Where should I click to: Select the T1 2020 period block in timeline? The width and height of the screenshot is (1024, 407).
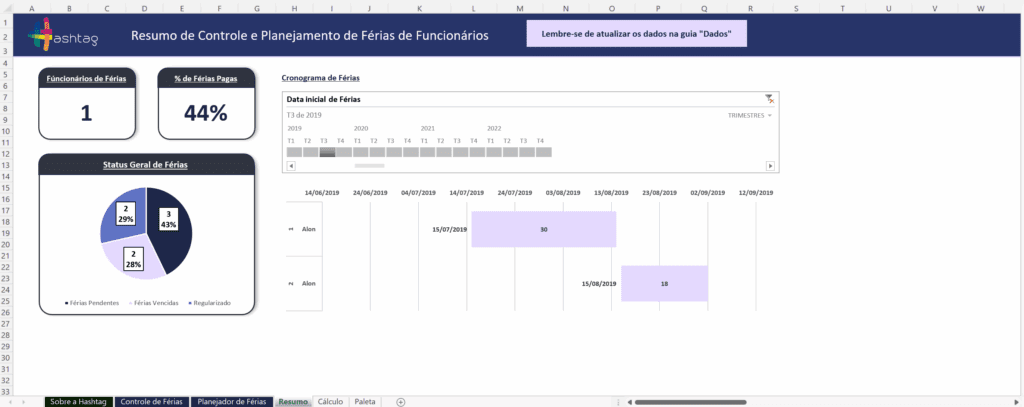pos(360,152)
